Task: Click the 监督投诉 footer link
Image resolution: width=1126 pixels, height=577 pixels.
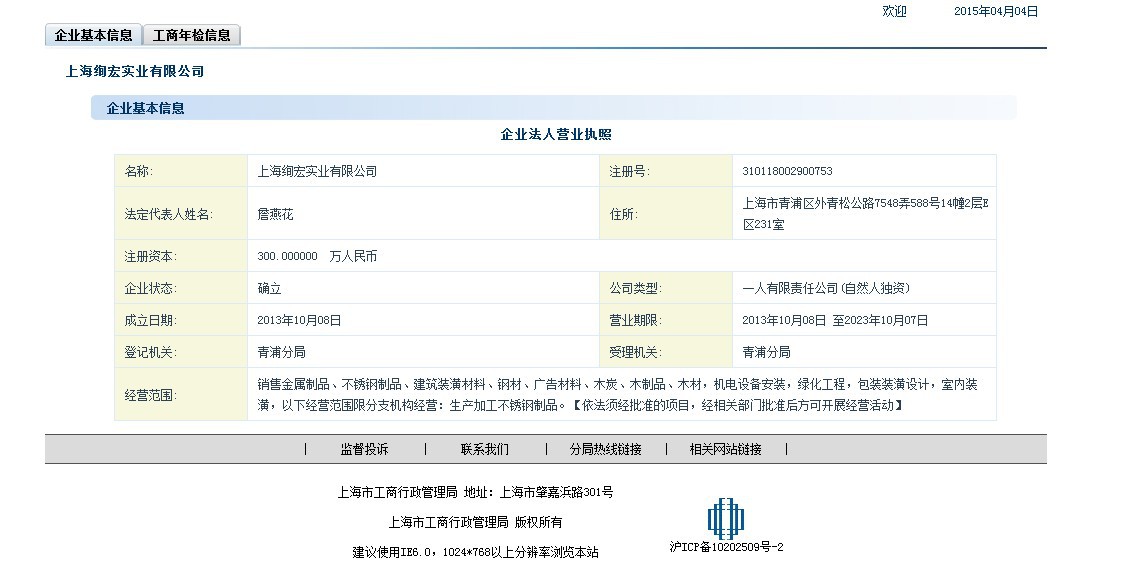Action: [x=364, y=449]
